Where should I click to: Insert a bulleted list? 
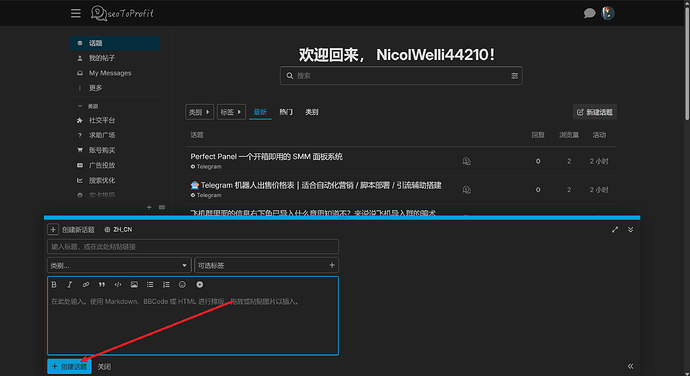(150, 285)
